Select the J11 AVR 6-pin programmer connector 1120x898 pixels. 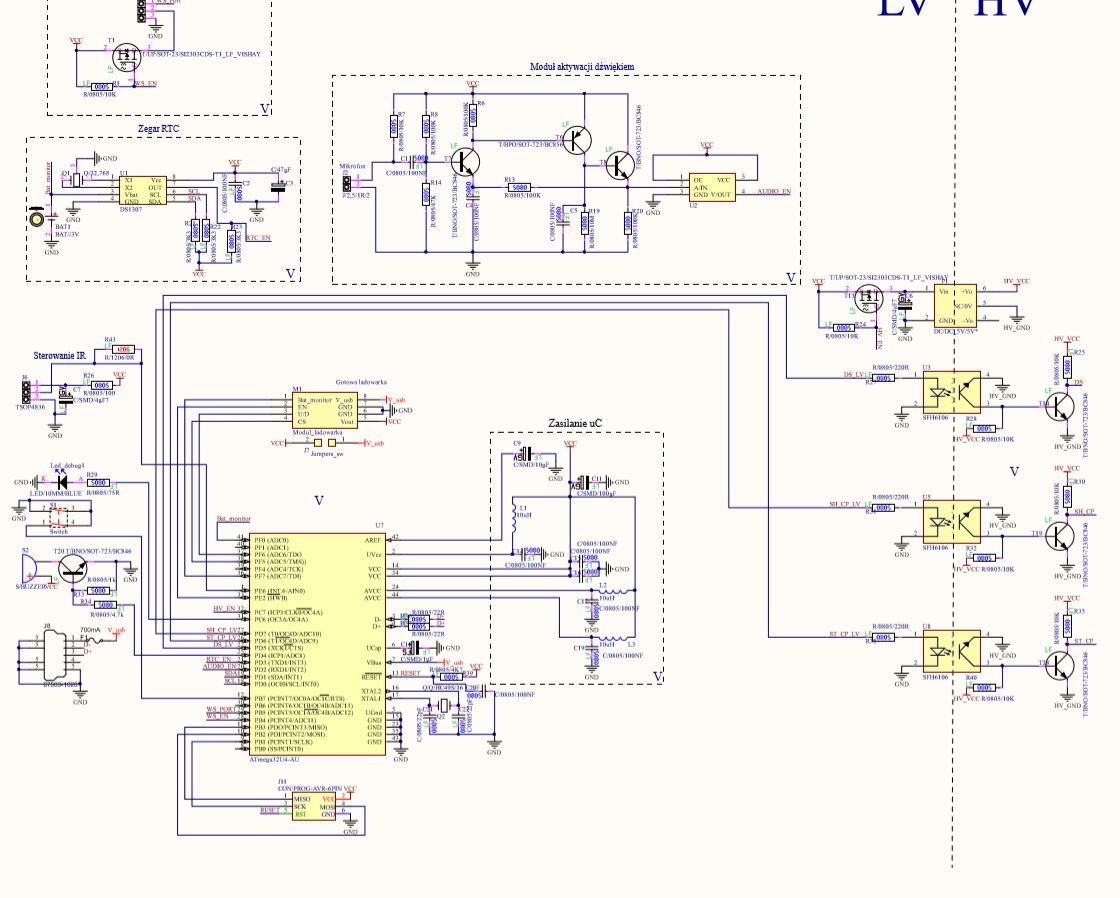[x=314, y=807]
